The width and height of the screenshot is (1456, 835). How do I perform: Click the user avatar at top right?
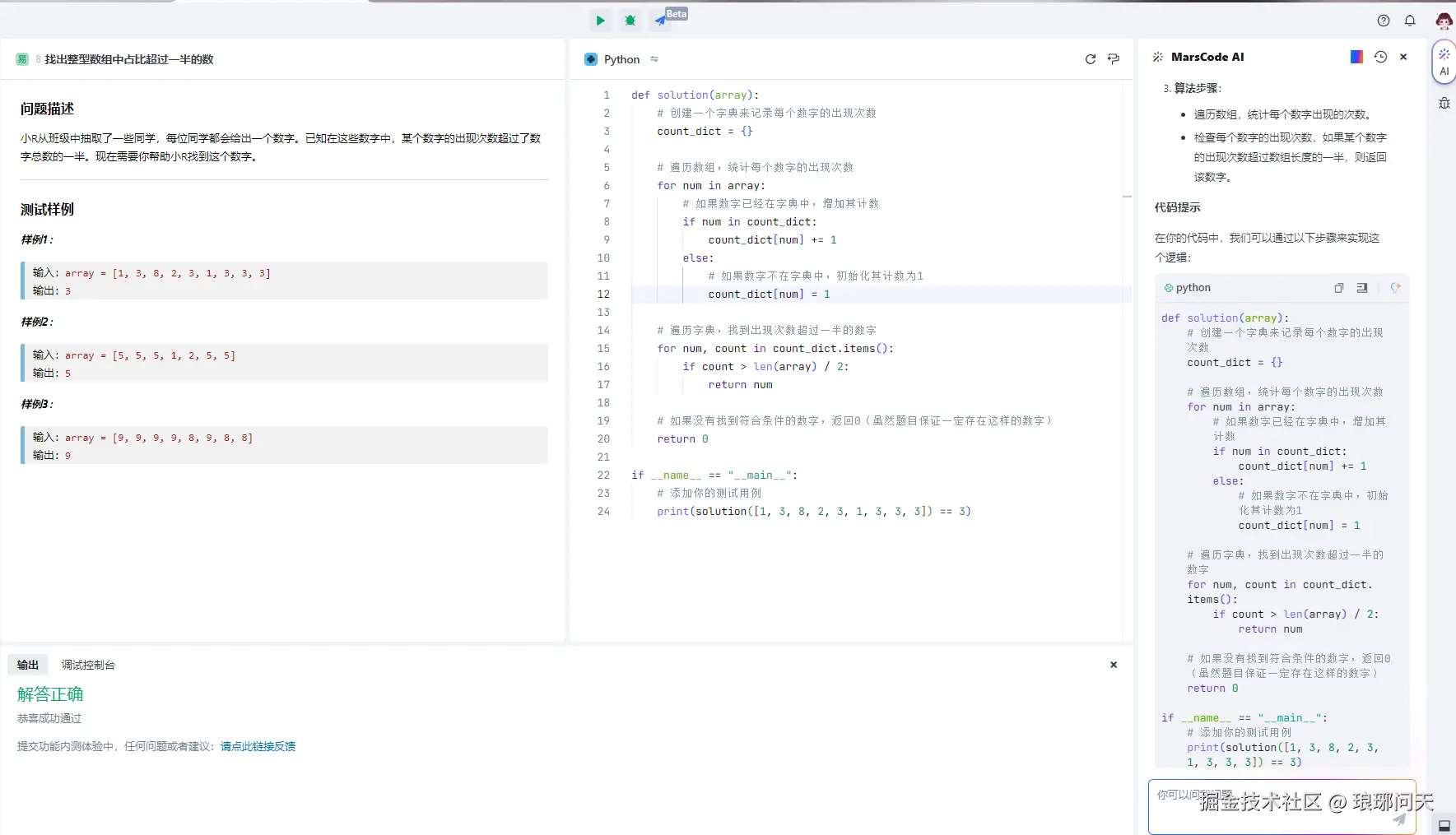click(x=1443, y=21)
